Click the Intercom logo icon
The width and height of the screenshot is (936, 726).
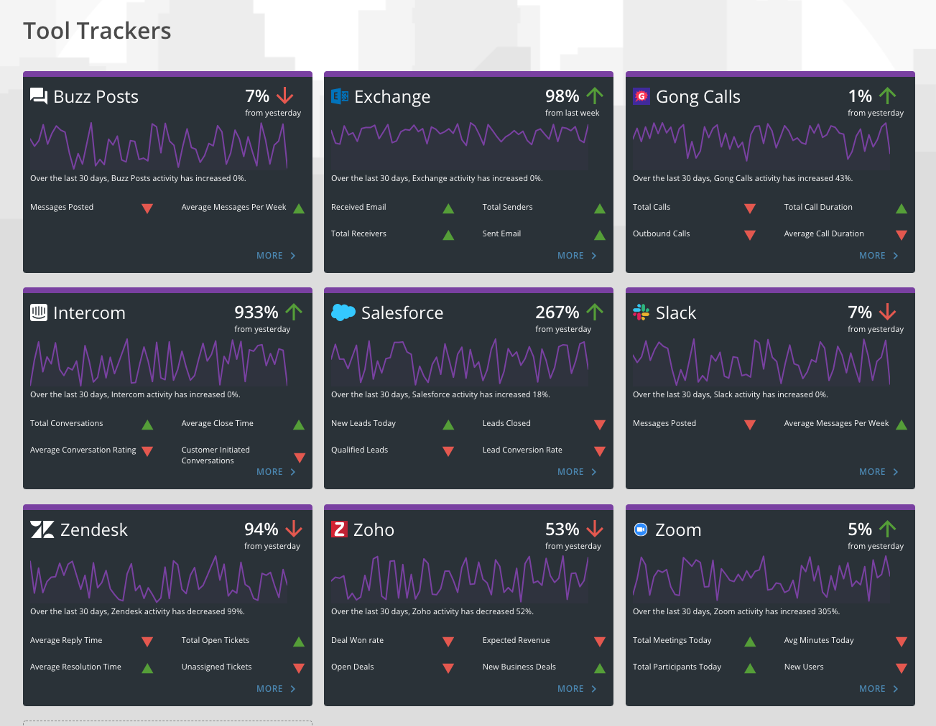coord(39,312)
